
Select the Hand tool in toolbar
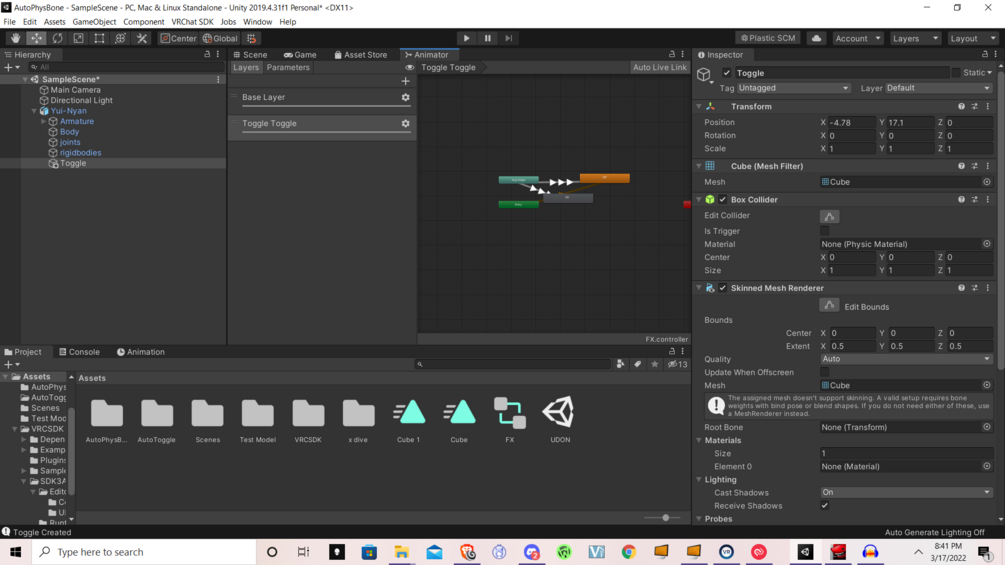[15, 38]
